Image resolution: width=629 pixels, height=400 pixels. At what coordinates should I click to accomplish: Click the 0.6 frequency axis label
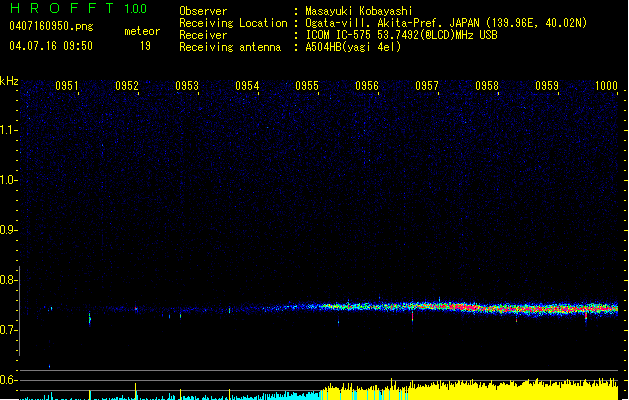[8, 380]
